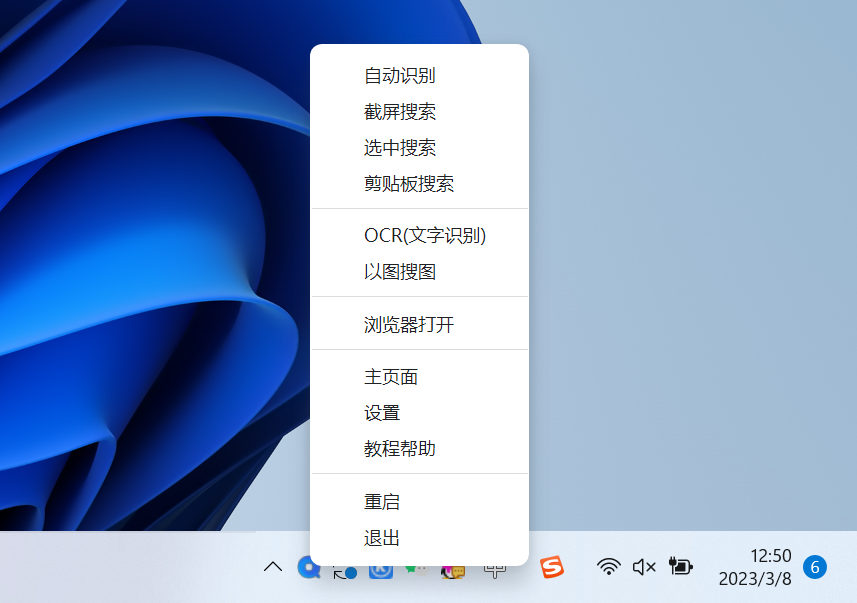Select 教程帮助 menu entry
Viewport: 857px width, 603px height.
tap(419, 449)
